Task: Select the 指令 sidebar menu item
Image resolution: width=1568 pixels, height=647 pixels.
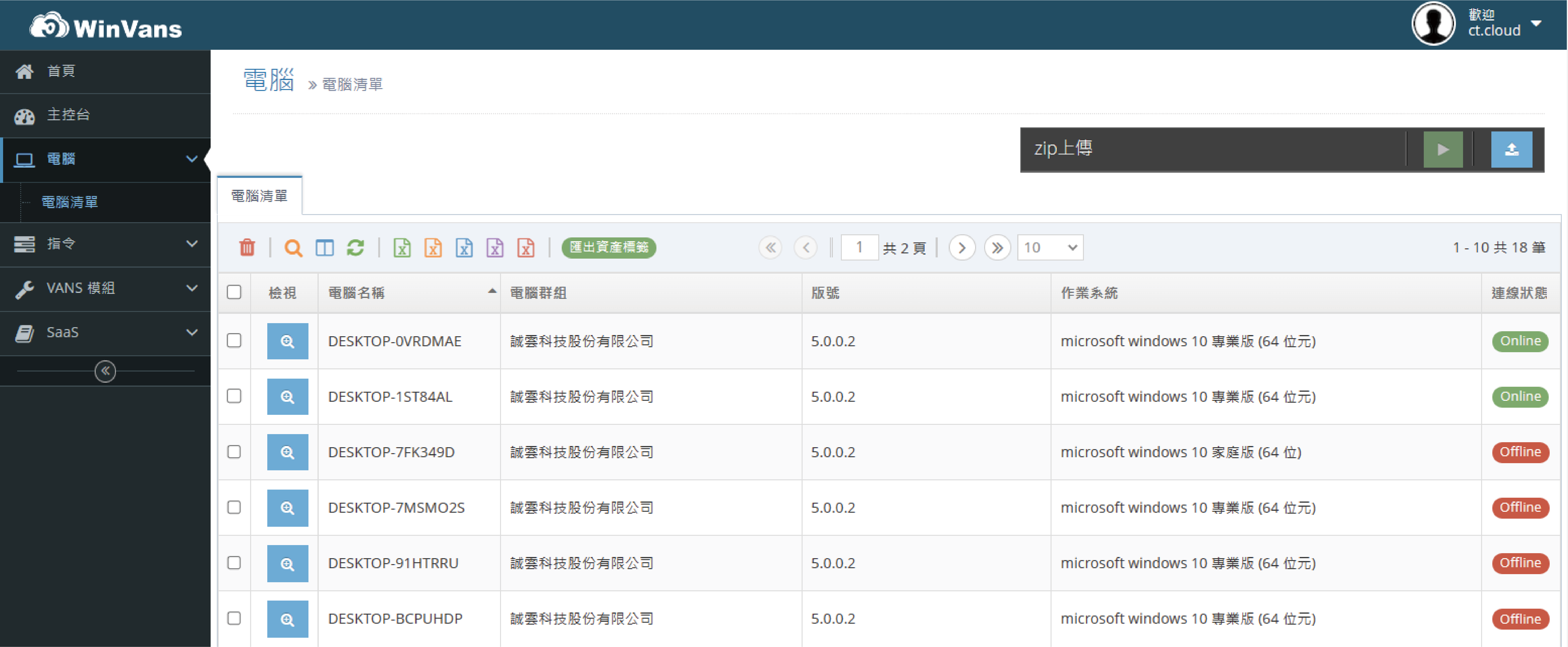Action: pos(105,244)
